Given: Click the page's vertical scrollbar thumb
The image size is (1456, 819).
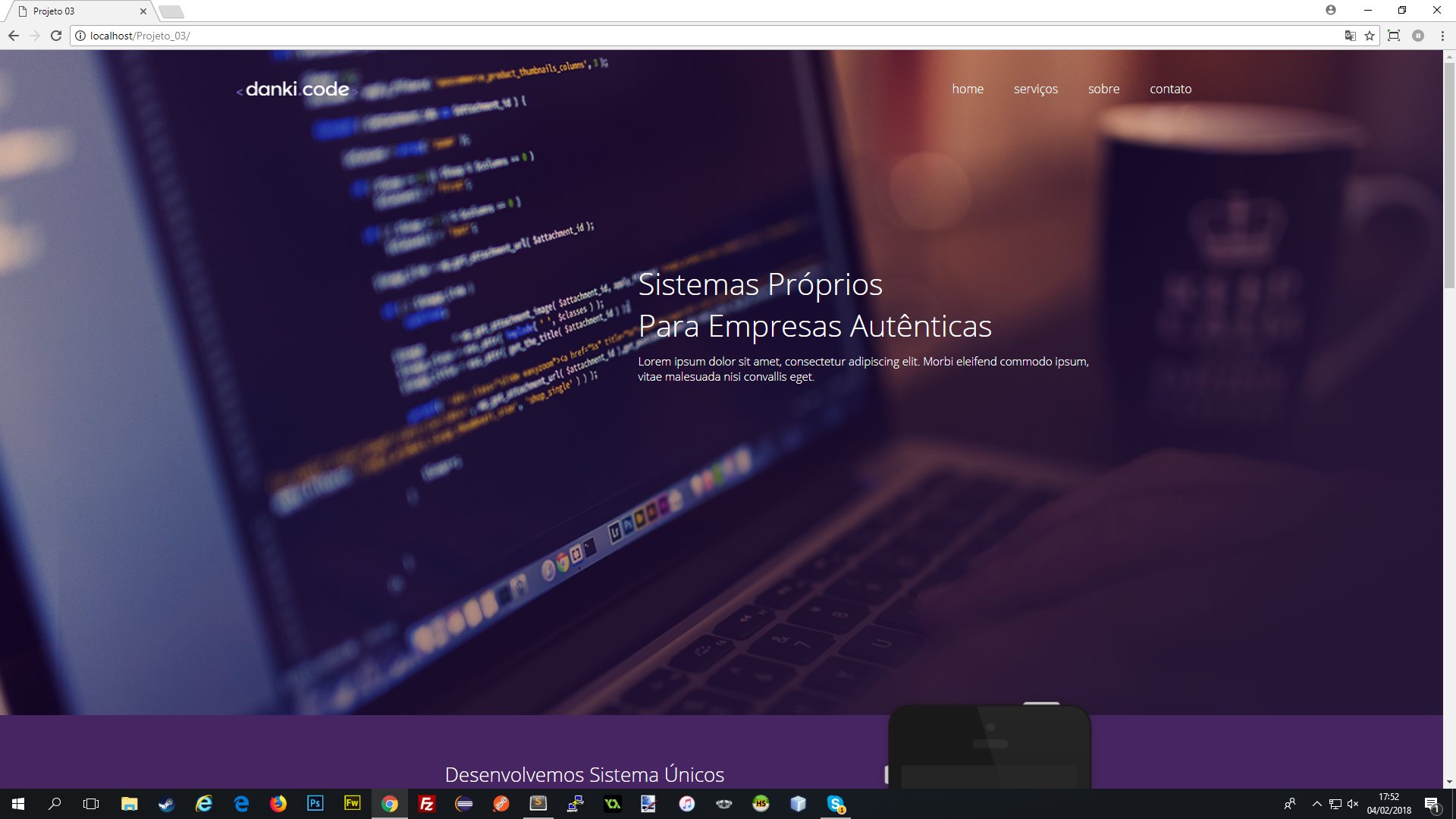Looking at the screenshot, I should click(x=1449, y=174).
